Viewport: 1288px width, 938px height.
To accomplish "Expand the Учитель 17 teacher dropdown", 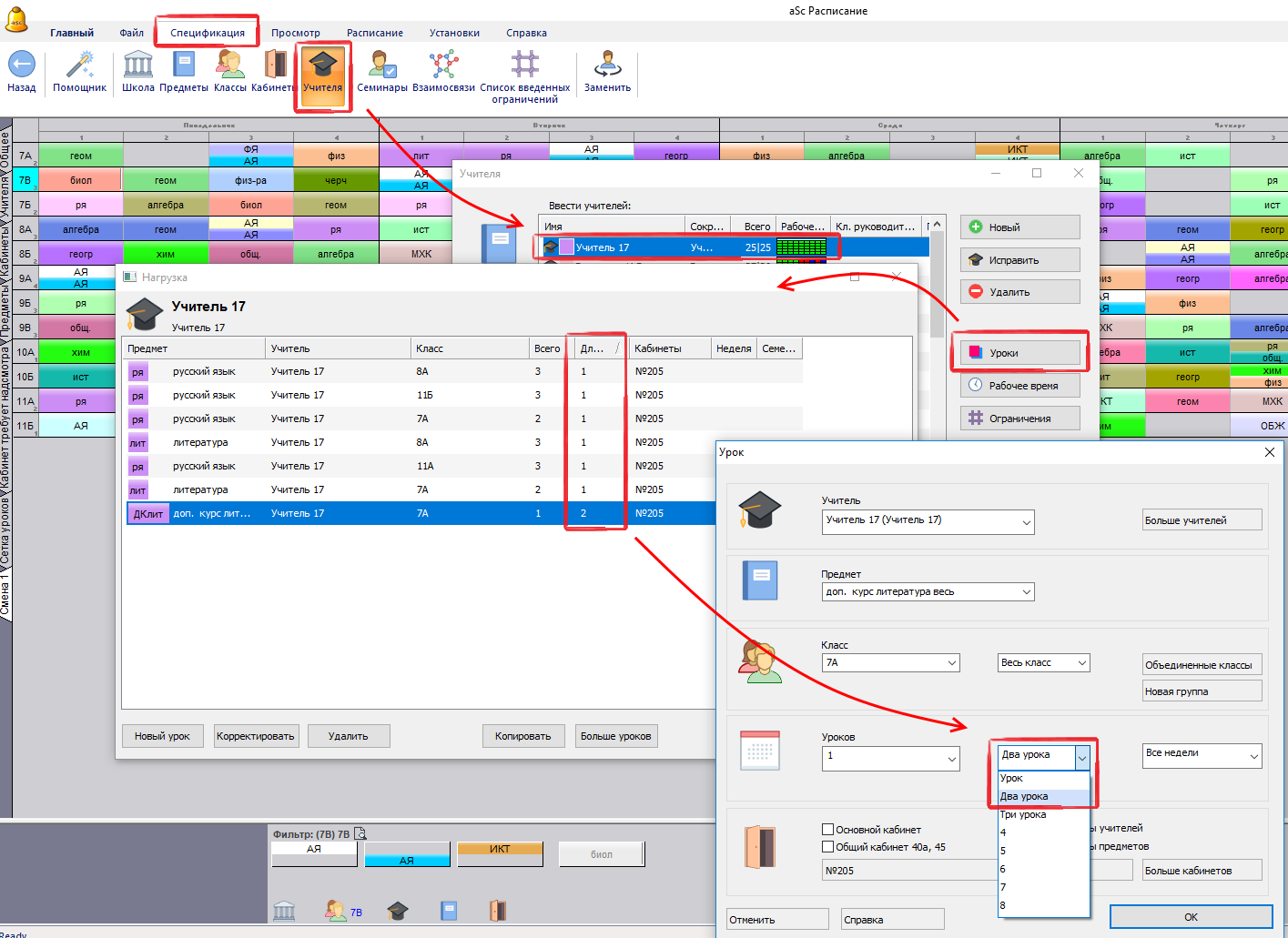I will tap(1026, 522).
